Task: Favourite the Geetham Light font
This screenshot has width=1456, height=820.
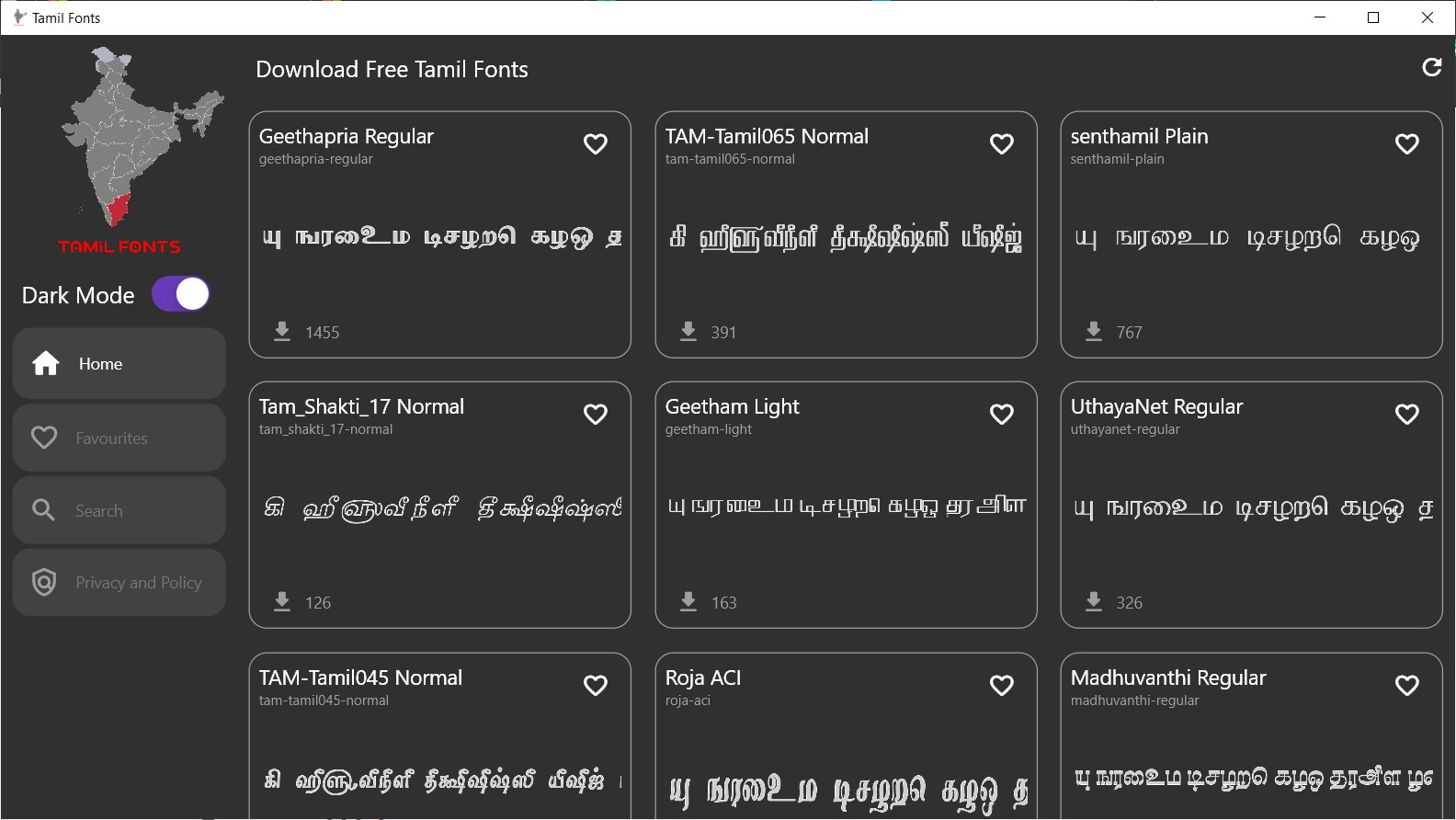Action: point(1002,415)
